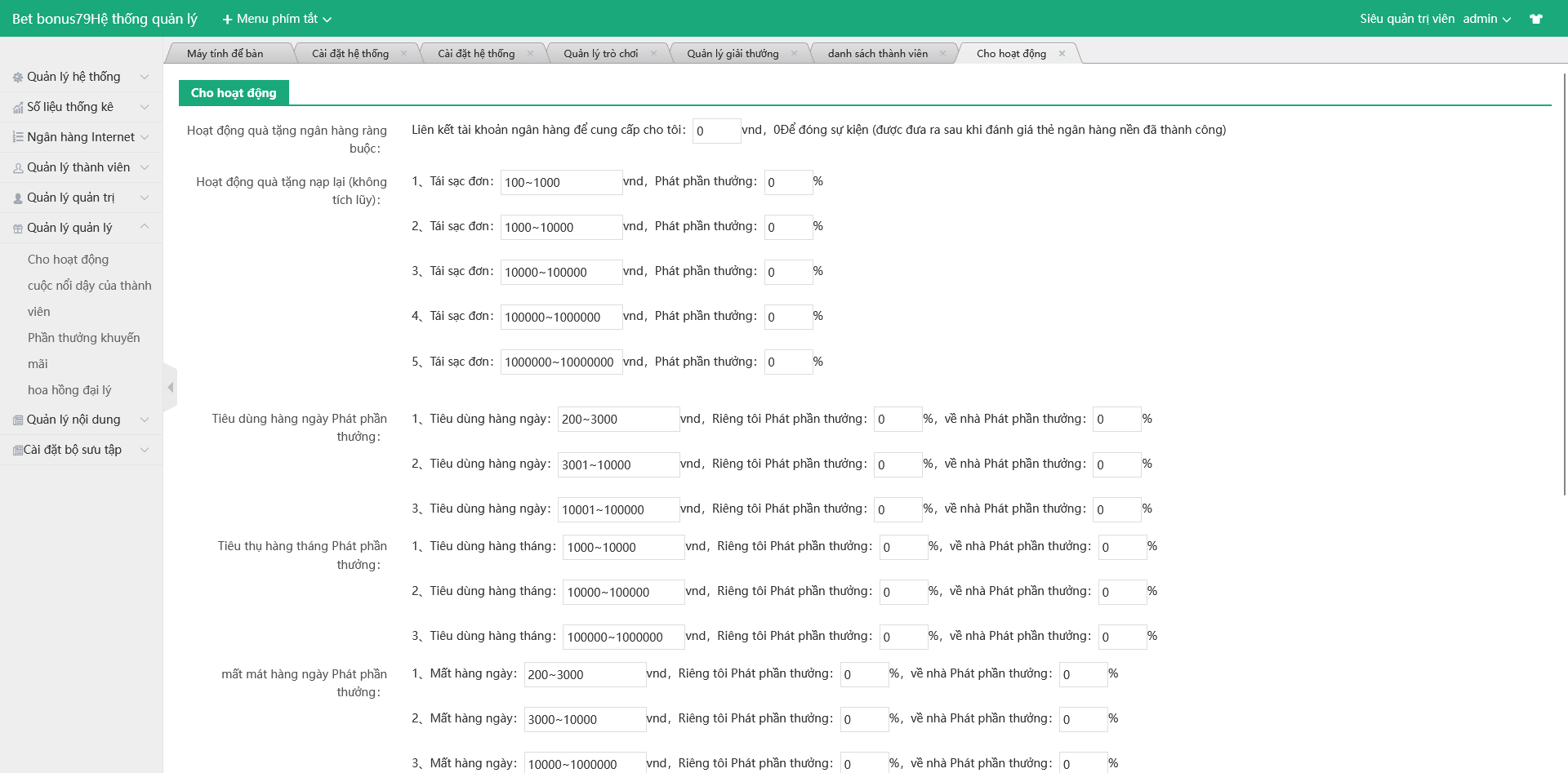Open the admin account dropdown
1568x773 pixels.
[x=1486, y=19]
